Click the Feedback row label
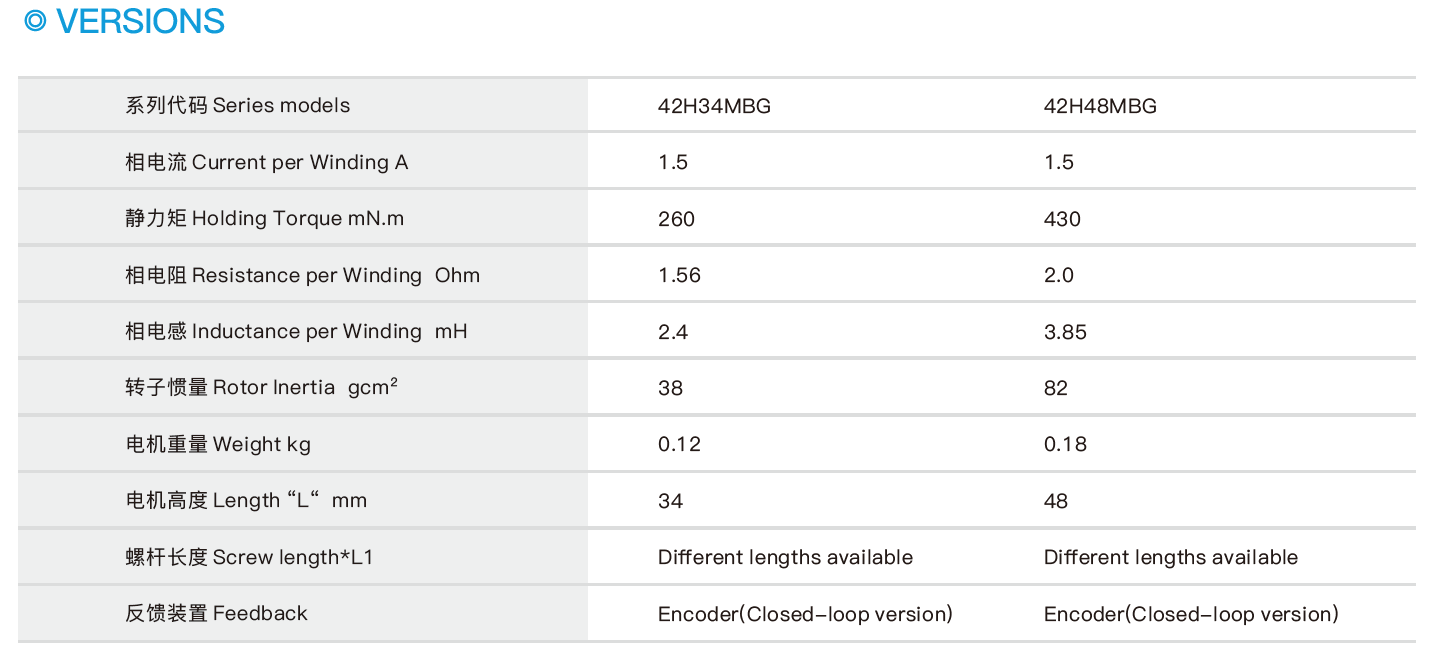1433x652 pixels. (216, 613)
